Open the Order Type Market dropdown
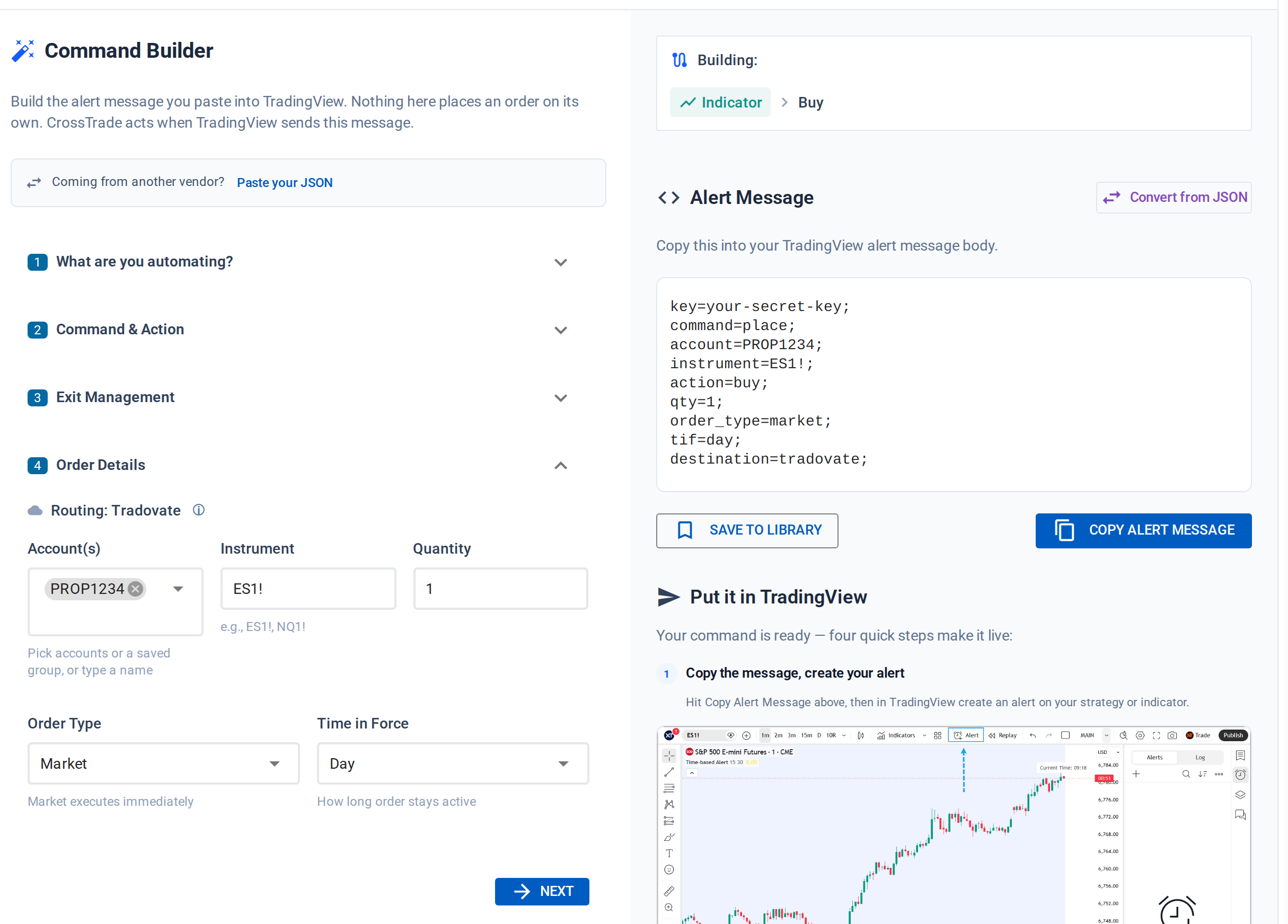Viewport: 1288px width, 924px height. point(164,764)
